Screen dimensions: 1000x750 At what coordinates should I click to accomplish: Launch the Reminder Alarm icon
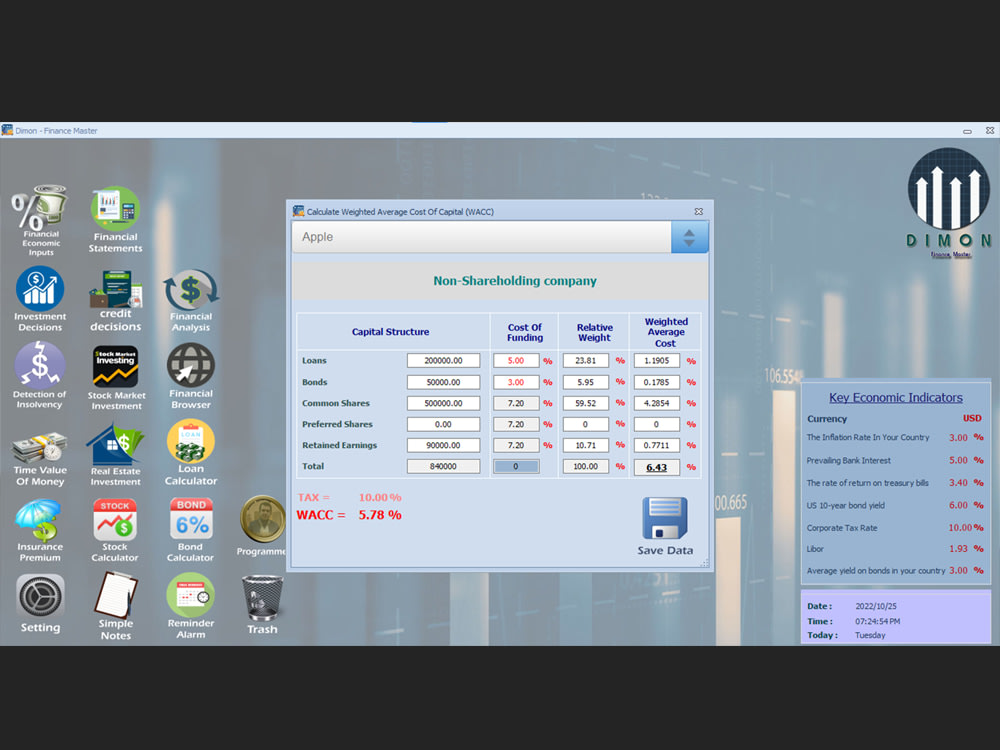coord(191,606)
